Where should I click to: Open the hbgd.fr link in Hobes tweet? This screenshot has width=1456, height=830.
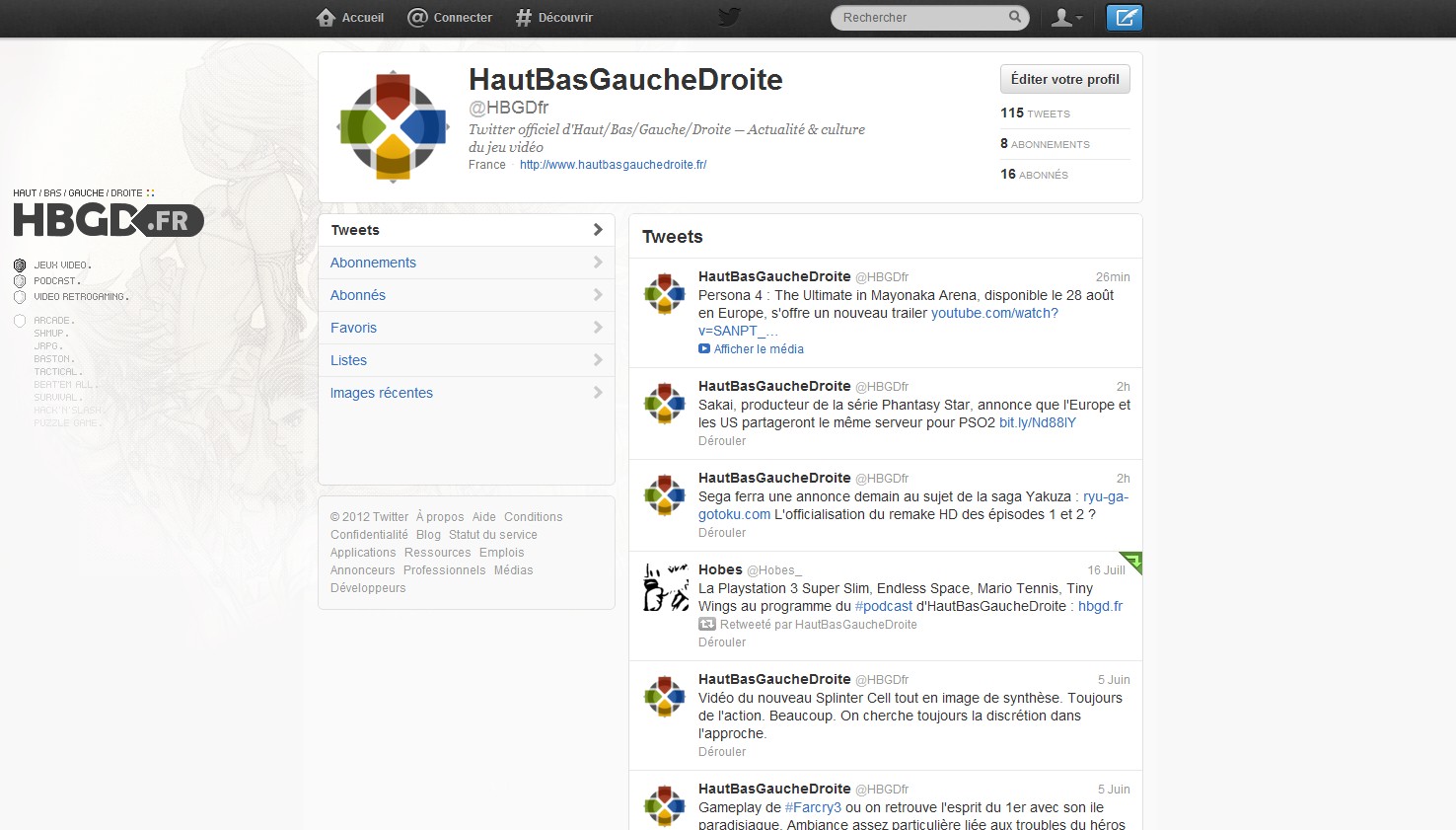point(1101,606)
